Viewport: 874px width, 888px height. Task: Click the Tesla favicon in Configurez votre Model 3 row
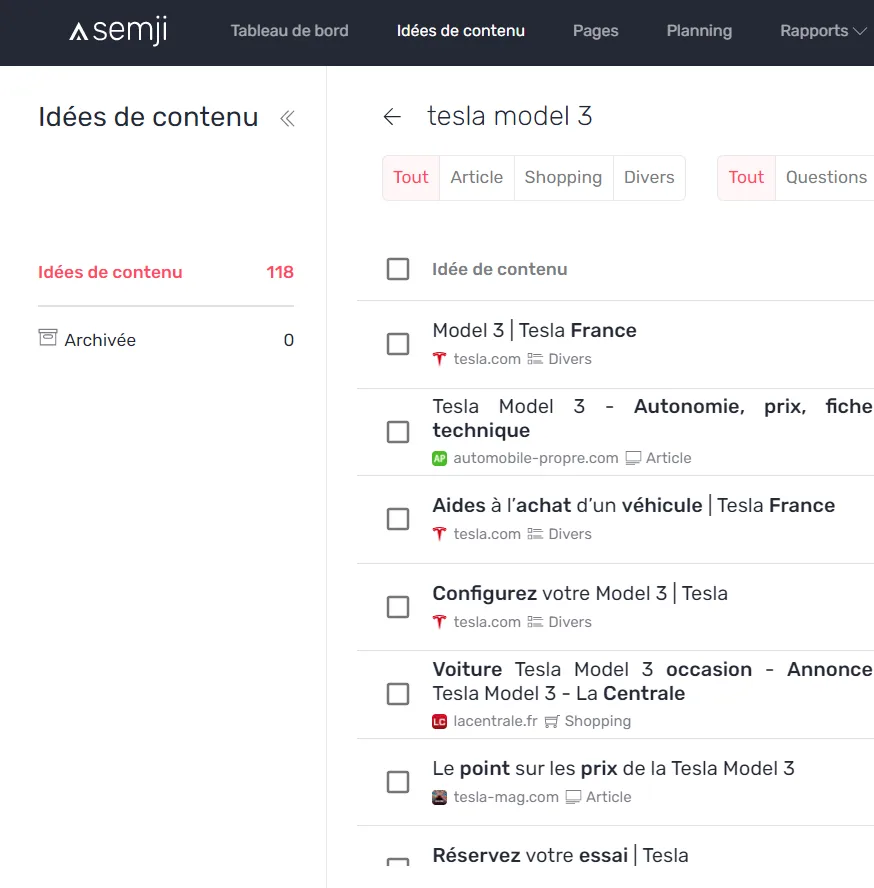tap(439, 622)
